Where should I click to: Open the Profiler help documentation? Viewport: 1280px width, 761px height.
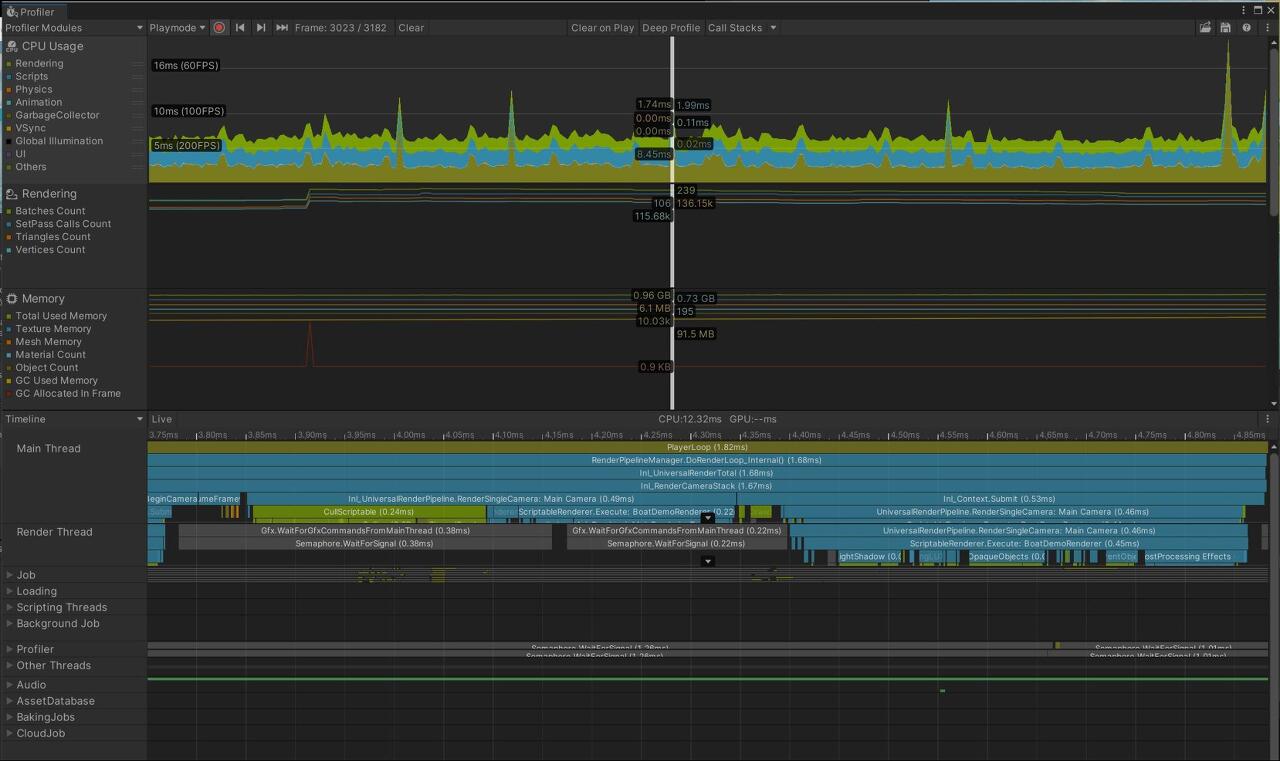[1246, 28]
